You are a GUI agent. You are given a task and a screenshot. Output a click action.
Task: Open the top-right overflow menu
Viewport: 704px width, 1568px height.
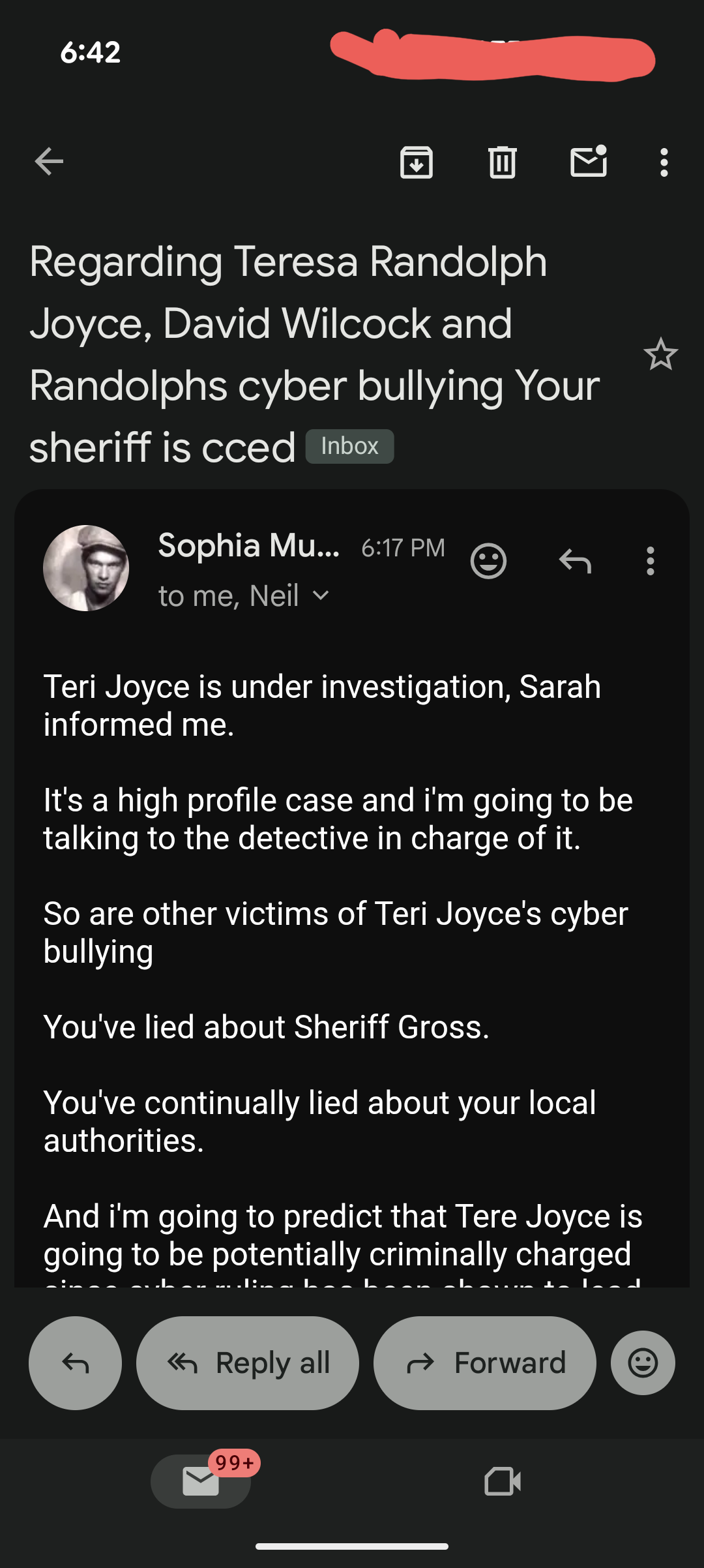tap(664, 162)
